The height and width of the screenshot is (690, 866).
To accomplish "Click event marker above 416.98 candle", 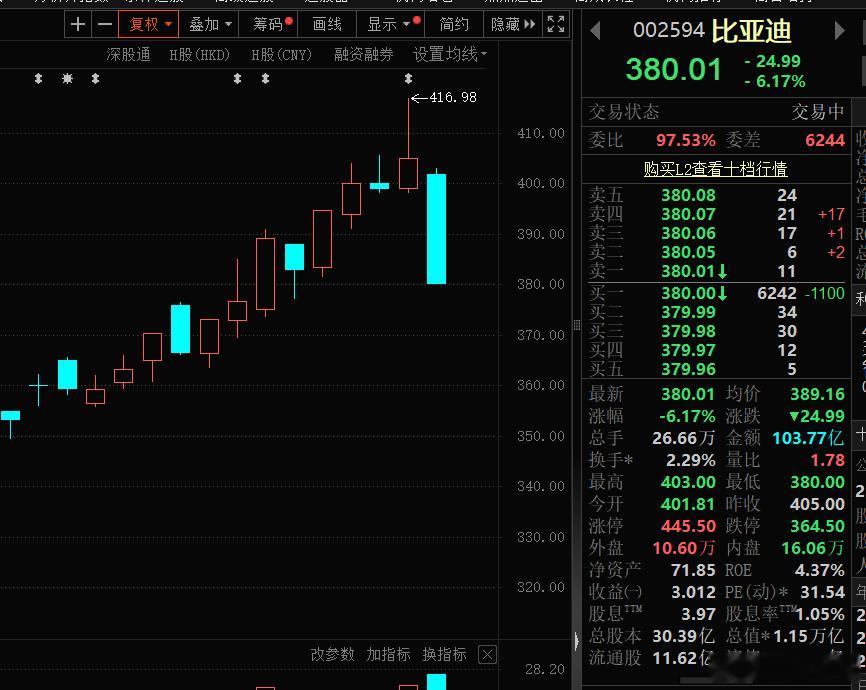I will click(x=408, y=78).
